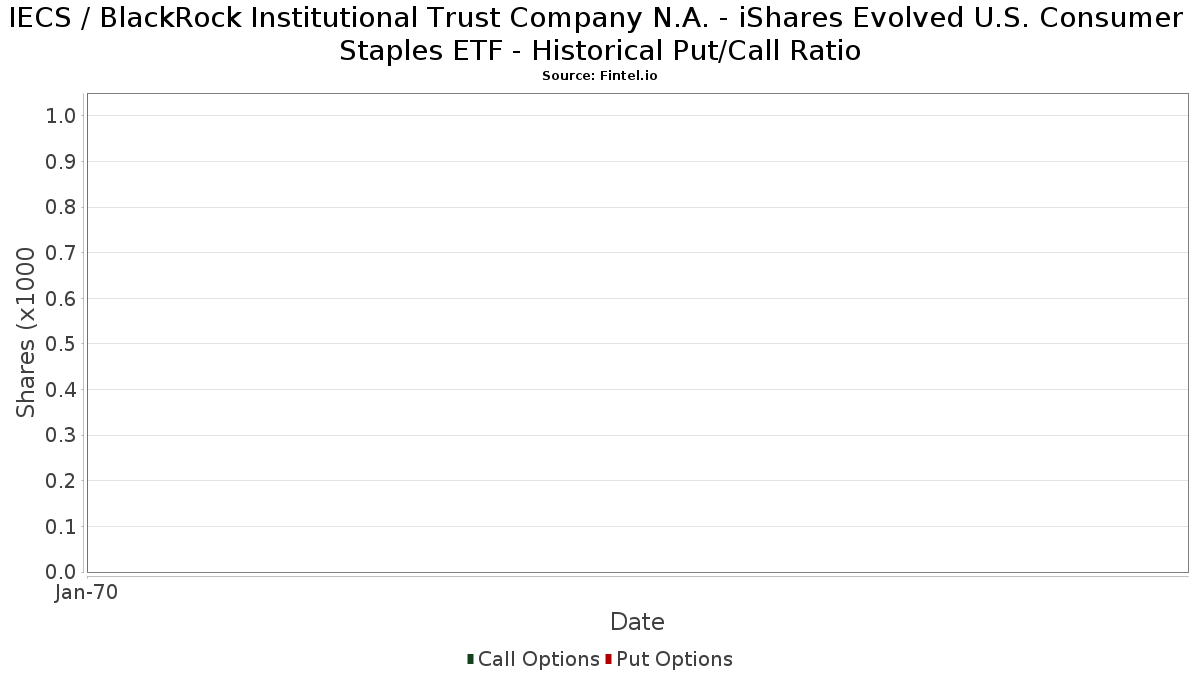Click the 0.4 y-axis tick label
This screenshot has width=1200, height=675.
(61, 390)
